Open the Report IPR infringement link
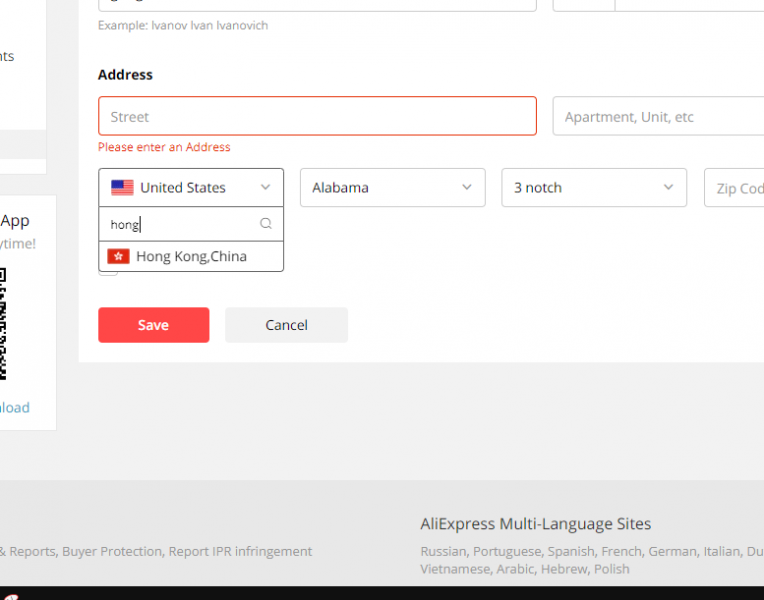This screenshot has width=764, height=600. pyautogui.click(x=240, y=551)
